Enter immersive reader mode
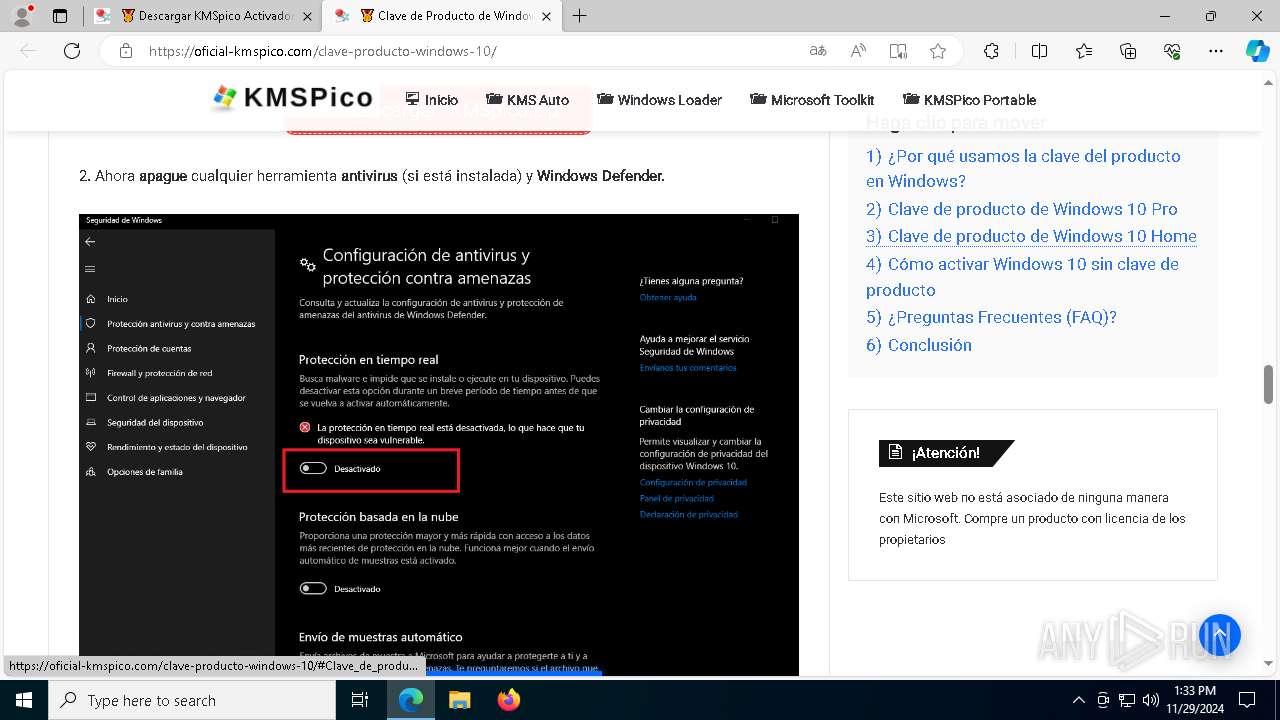Screen dimensions: 1280x720 898,51
